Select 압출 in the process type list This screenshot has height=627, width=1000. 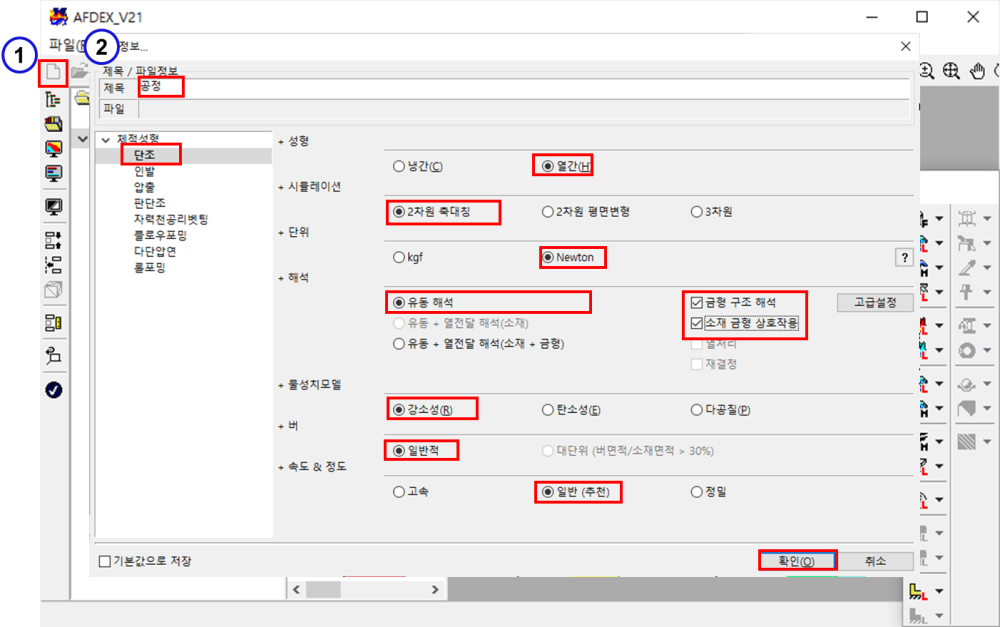point(144,187)
